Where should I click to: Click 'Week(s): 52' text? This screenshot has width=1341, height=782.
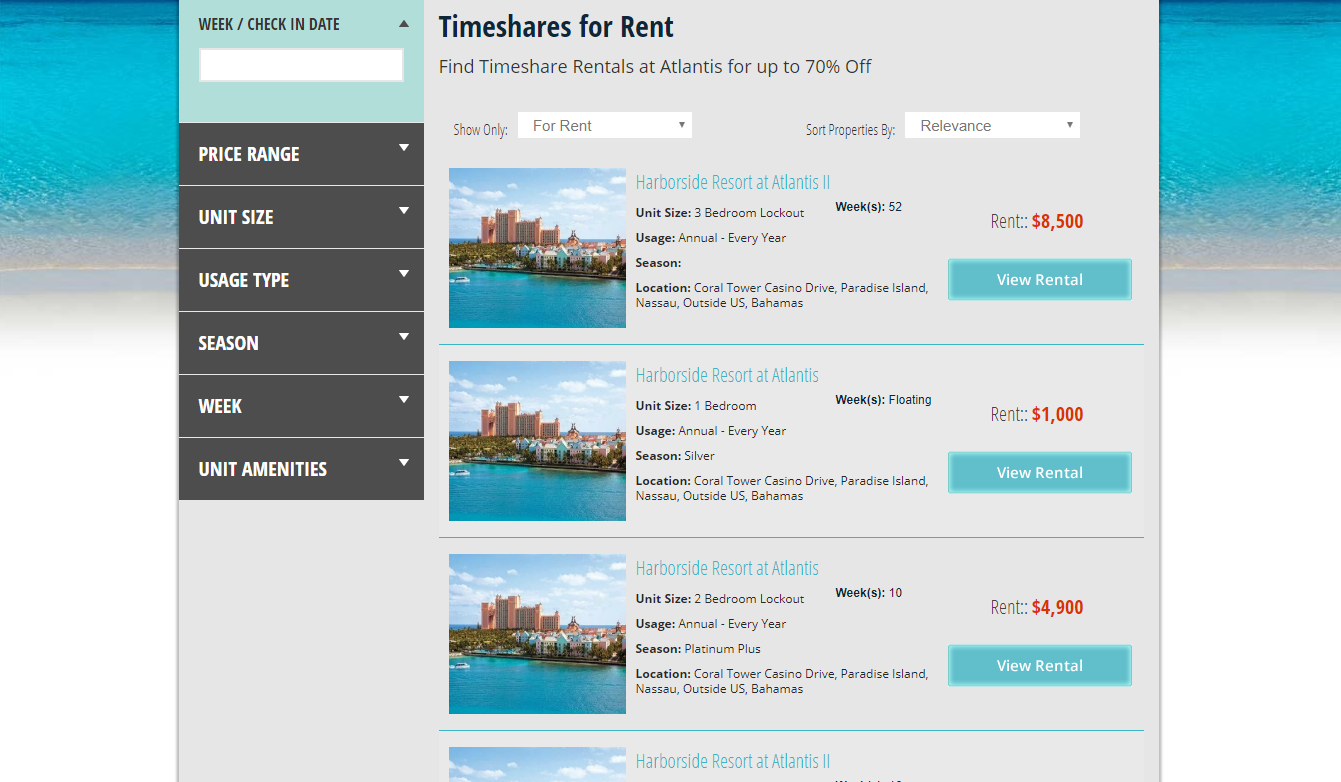(x=868, y=207)
